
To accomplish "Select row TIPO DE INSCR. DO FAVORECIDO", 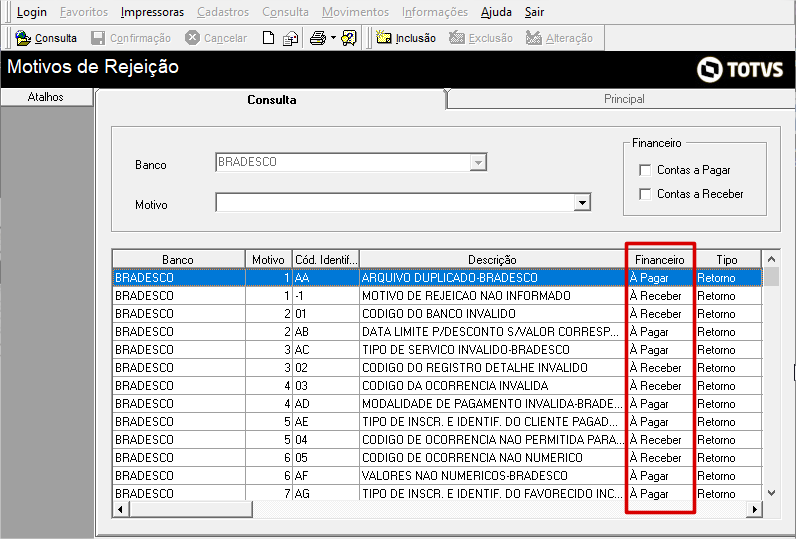I will tap(437, 493).
